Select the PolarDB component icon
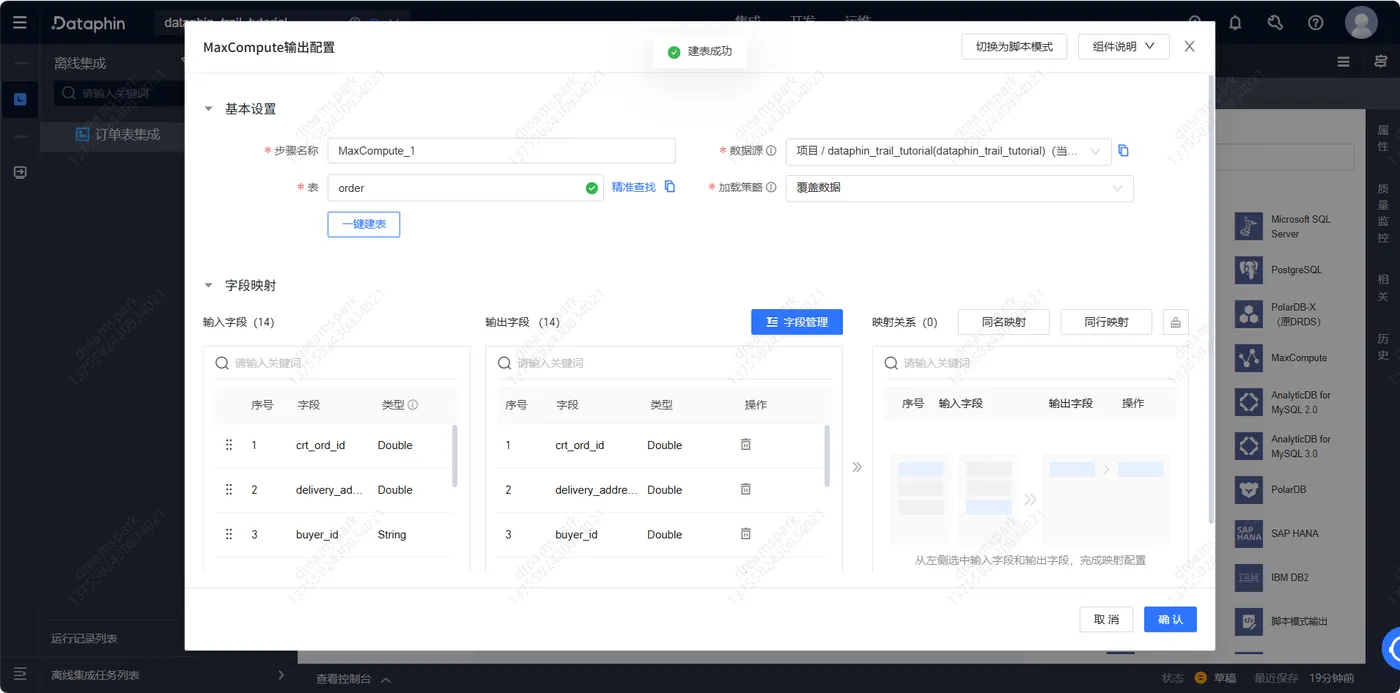The height and width of the screenshot is (693, 1400). pos(1249,490)
